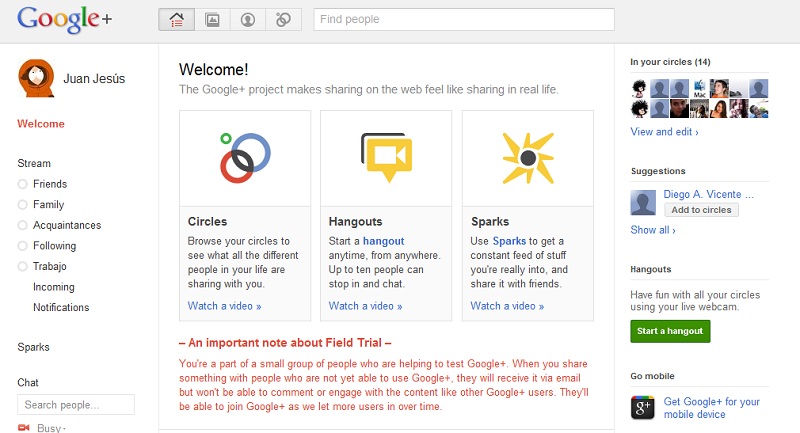
Task: Click the Google+ mobile app icon
Action: (642, 407)
